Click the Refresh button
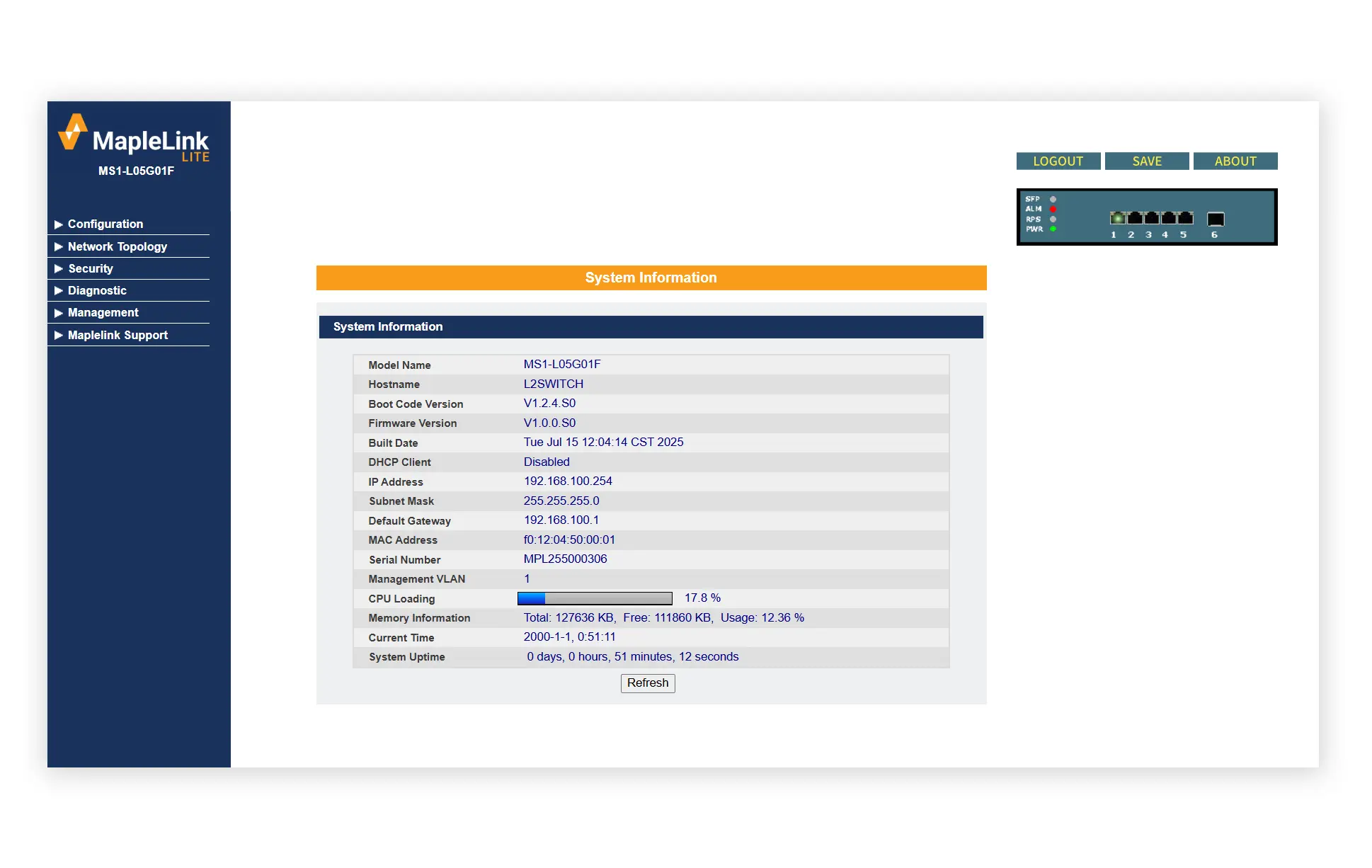This screenshot has width=1372, height=868. pyautogui.click(x=647, y=683)
